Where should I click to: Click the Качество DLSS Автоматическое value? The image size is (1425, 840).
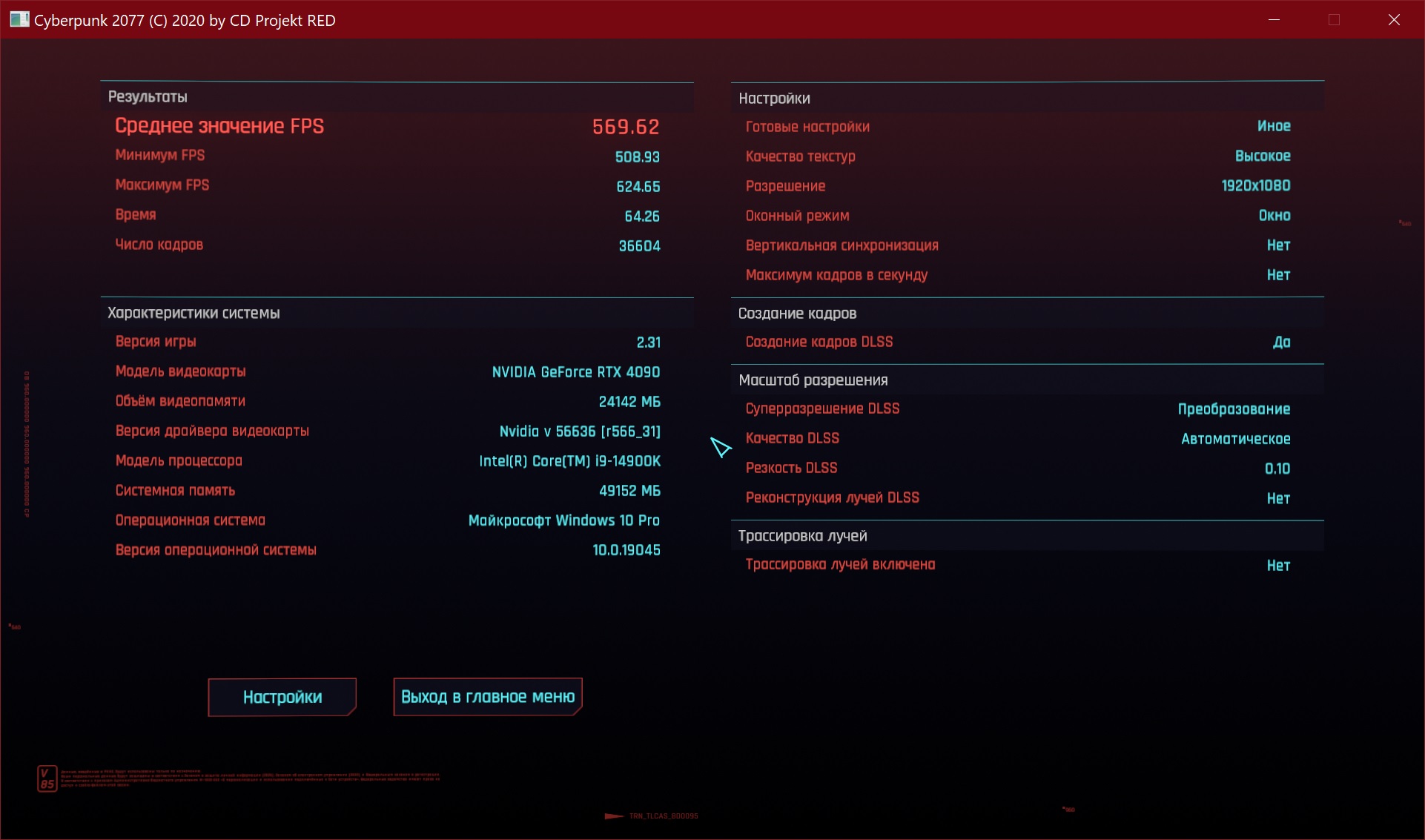point(1235,439)
